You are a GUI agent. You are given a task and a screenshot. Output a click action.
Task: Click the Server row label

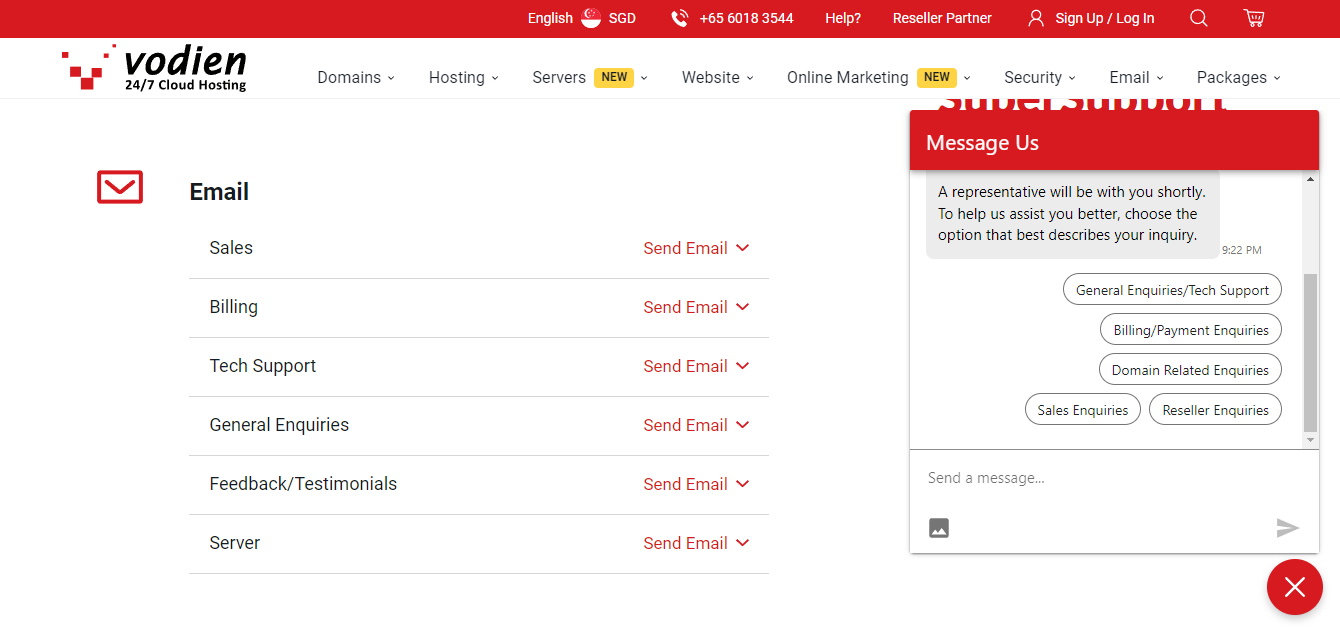click(235, 543)
